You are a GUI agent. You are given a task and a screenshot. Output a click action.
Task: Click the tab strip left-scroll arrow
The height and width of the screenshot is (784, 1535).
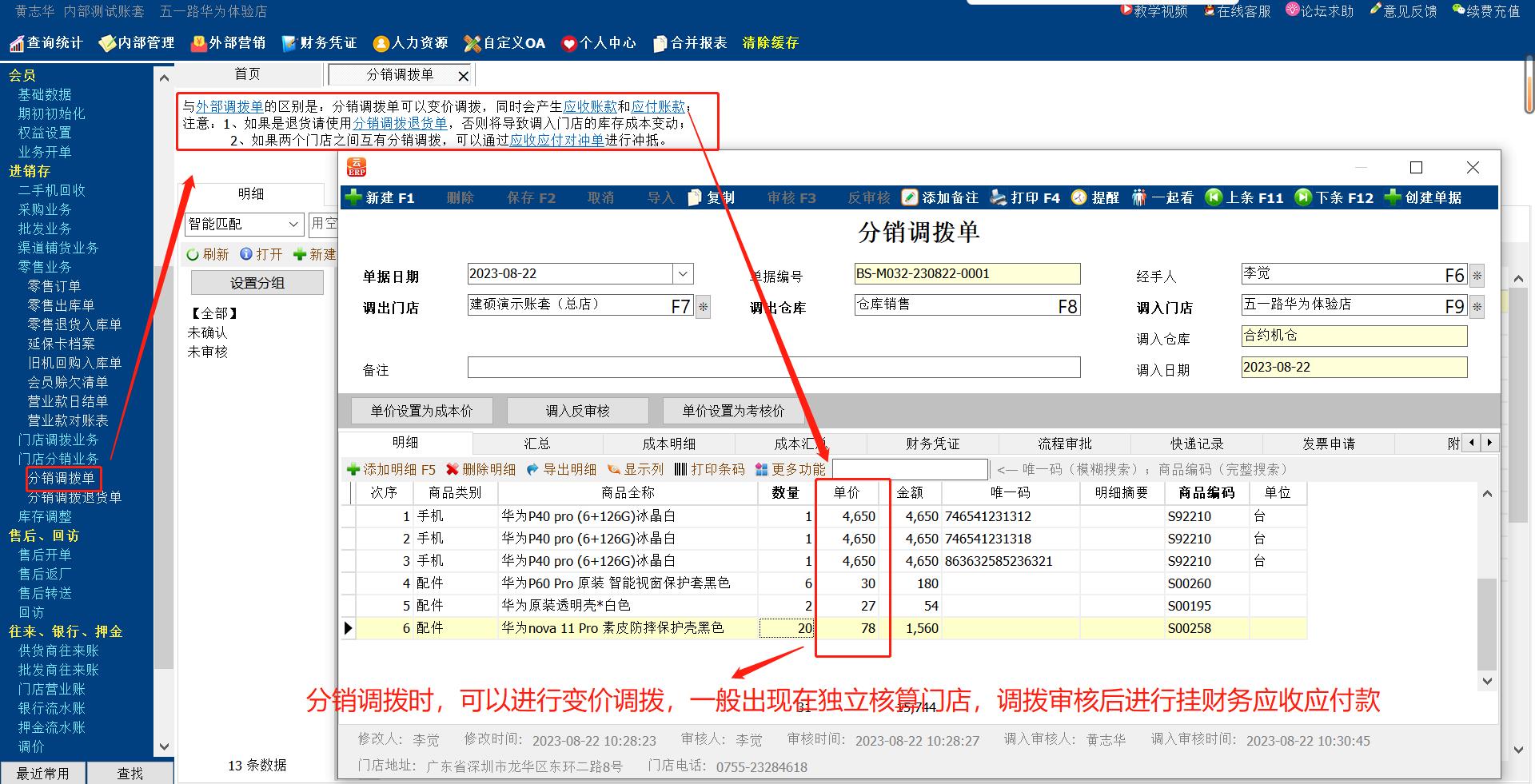click(x=1472, y=442)
